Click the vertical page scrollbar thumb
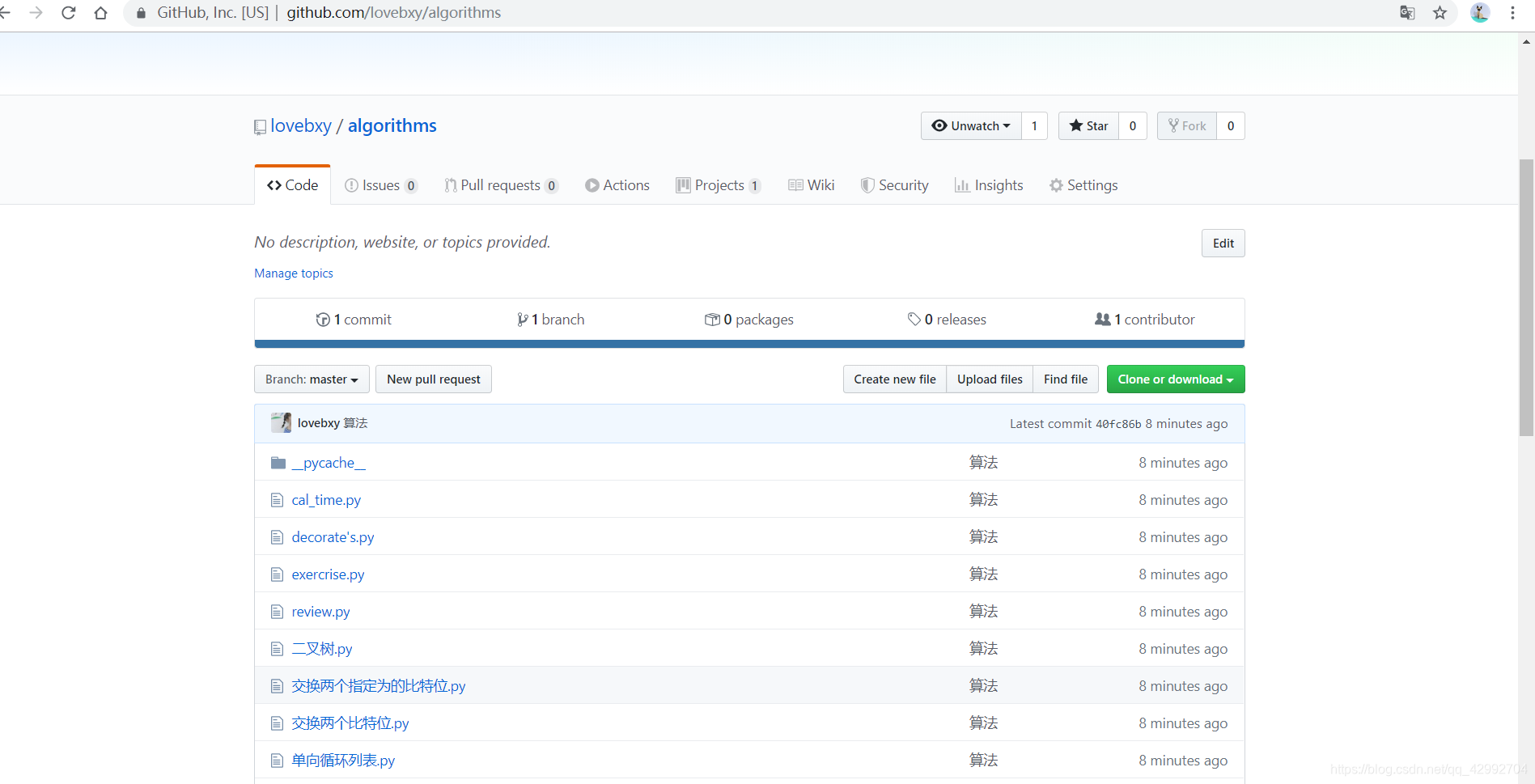Viewport: 1535px width, 784px height. [1526, 298]
